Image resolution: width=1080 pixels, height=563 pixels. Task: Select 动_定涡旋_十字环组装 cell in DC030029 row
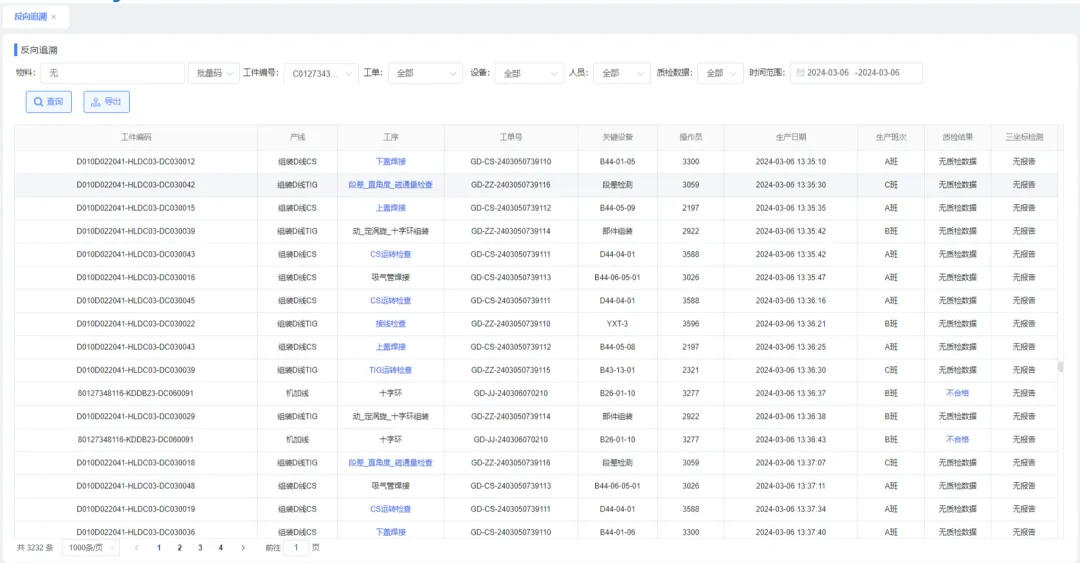(391, 416)
